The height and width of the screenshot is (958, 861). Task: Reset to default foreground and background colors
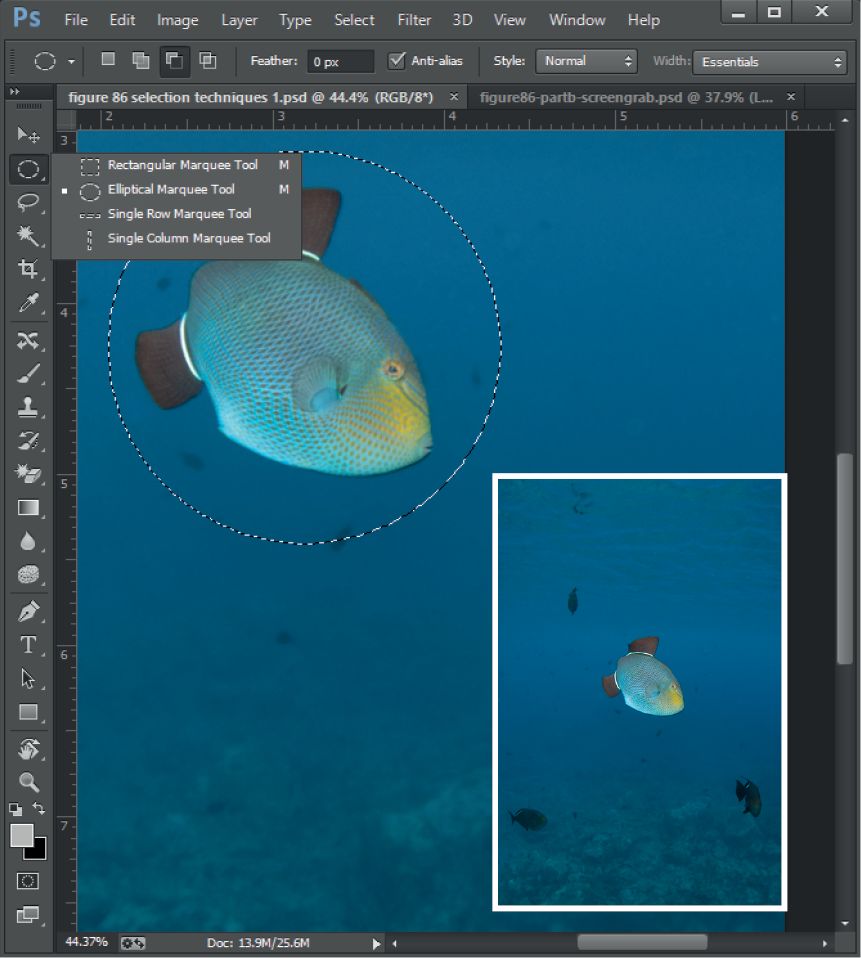pyautogui.click(x=16, y=810)
